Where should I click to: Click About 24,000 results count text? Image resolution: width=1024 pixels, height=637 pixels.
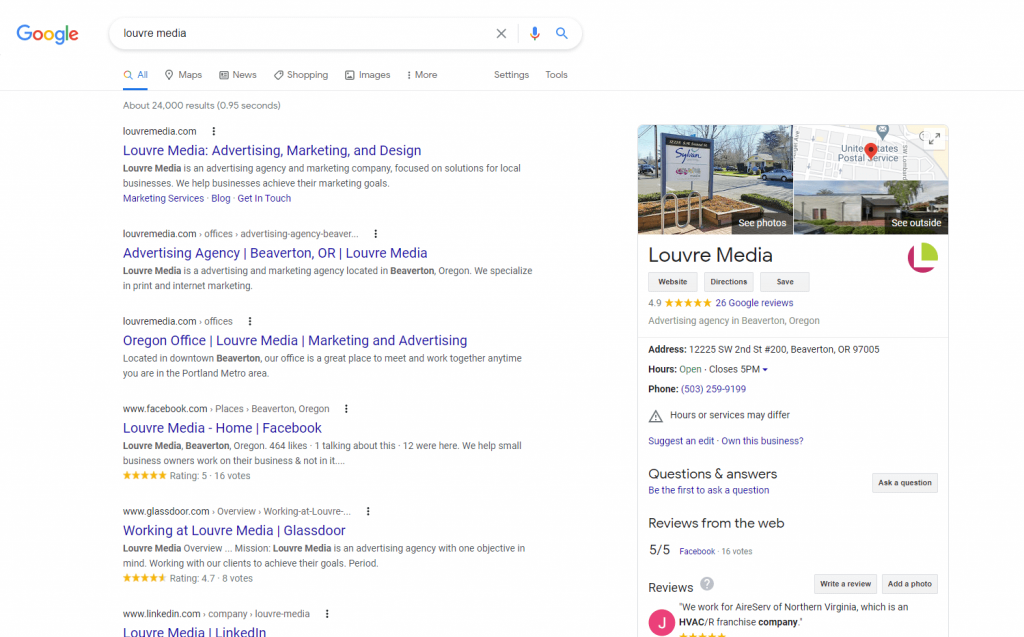coord(201,106)
